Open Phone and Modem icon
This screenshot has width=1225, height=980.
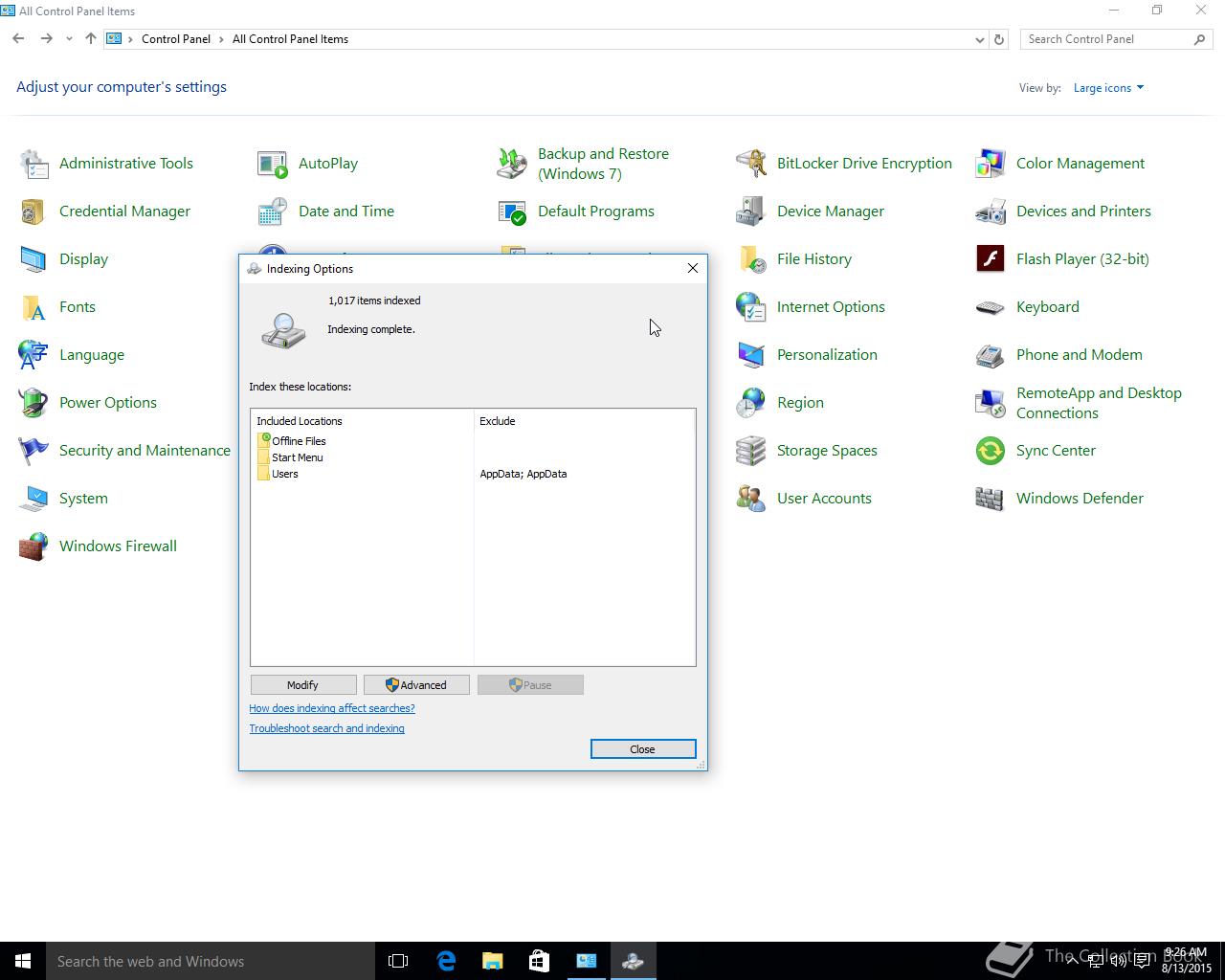[991, 355]
